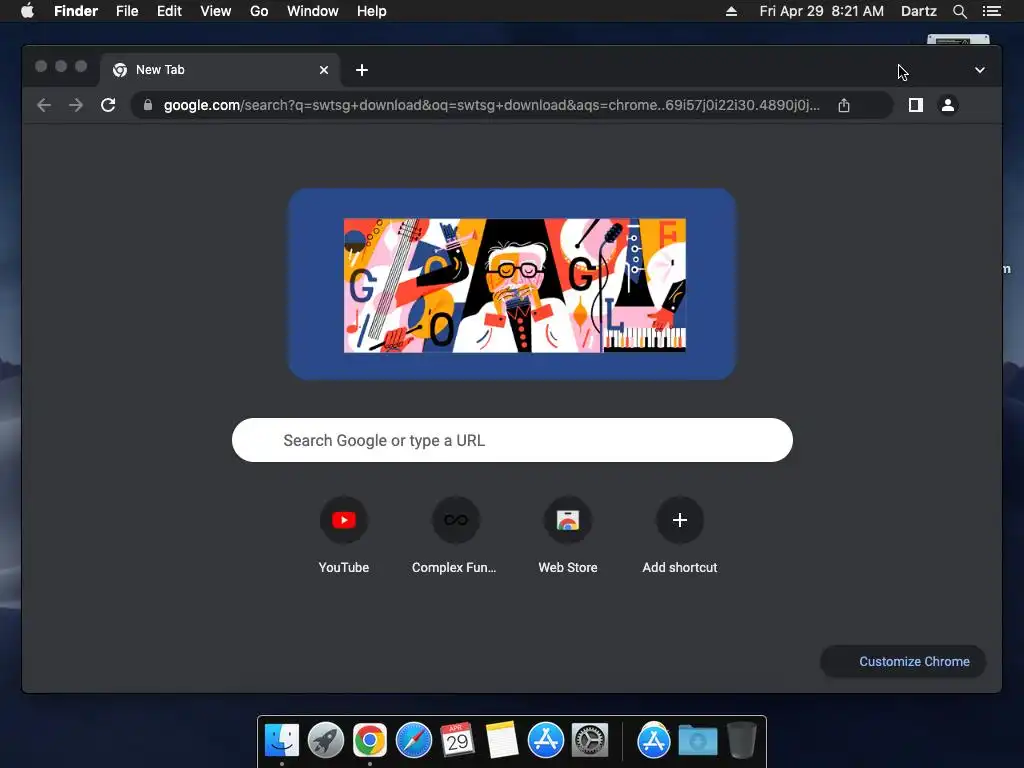Open the YouTube shortcut
This screenshot has width=1024, height=768.
point(344,536)
